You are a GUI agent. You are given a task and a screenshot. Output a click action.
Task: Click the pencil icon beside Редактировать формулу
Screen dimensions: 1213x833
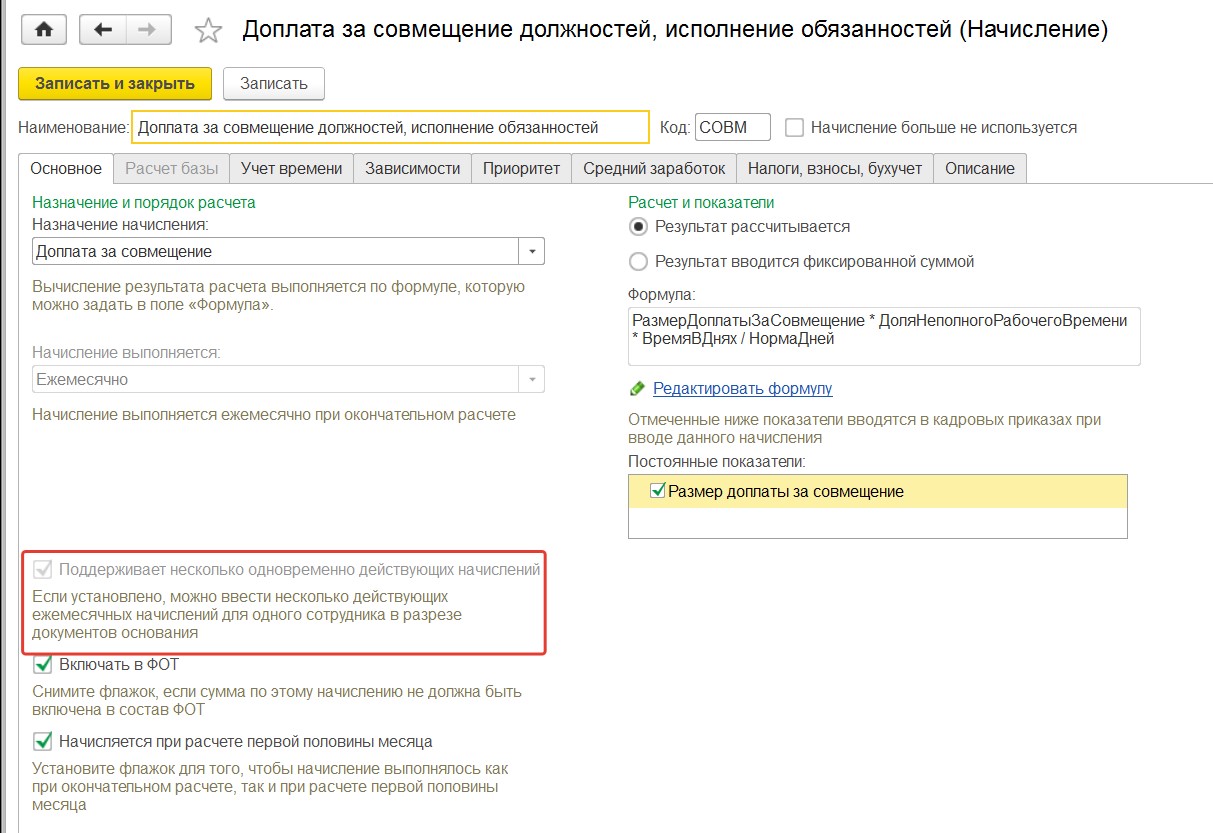(x=637, y=389)
